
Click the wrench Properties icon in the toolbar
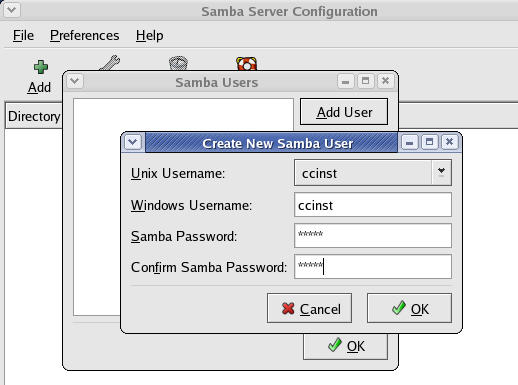tap(110, 63)
